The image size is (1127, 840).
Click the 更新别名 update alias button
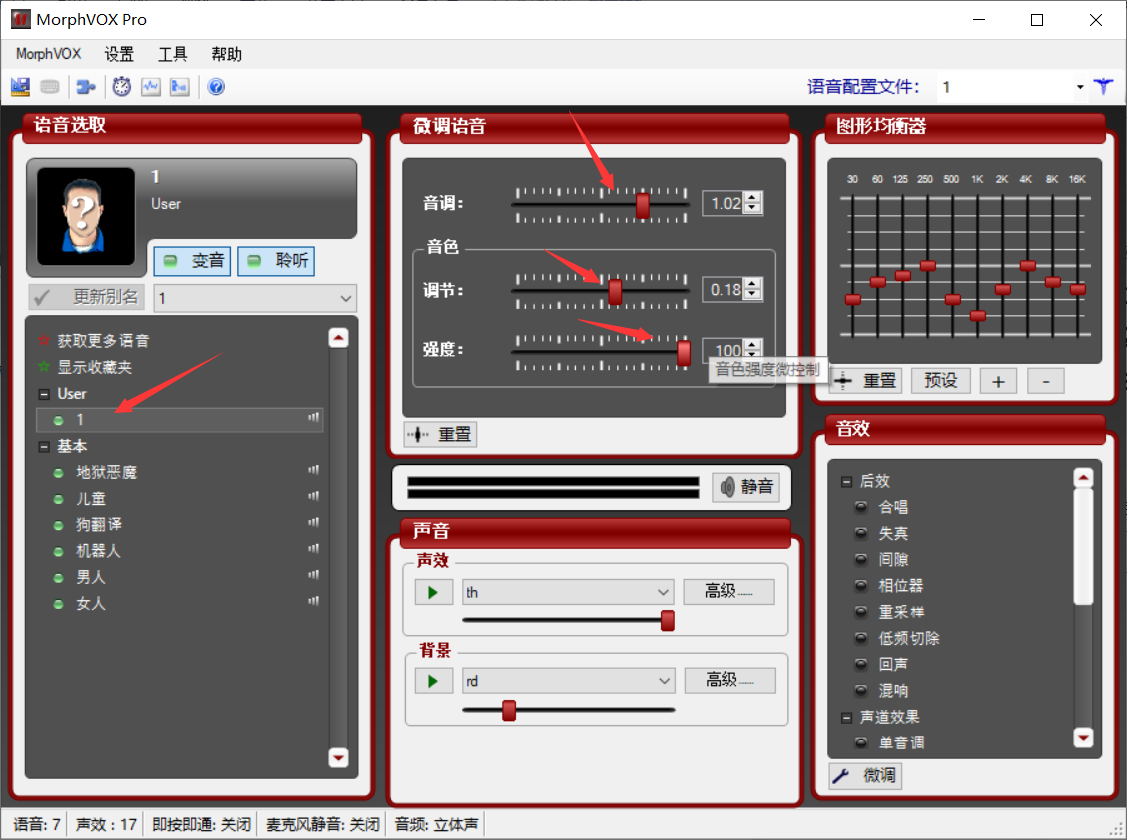[87, 297]
